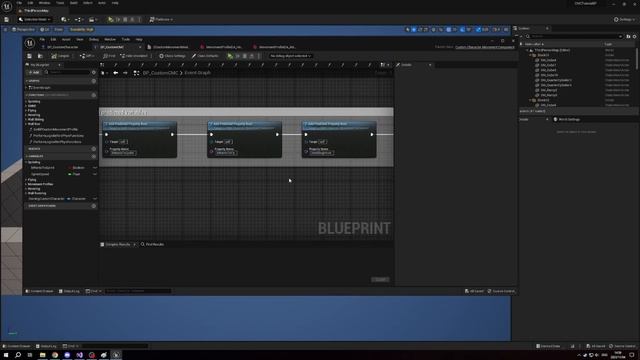Toggle Hide Unrelated nodes in Blueprint toolbar
The image size is (640, 360).
click(134, 56)
